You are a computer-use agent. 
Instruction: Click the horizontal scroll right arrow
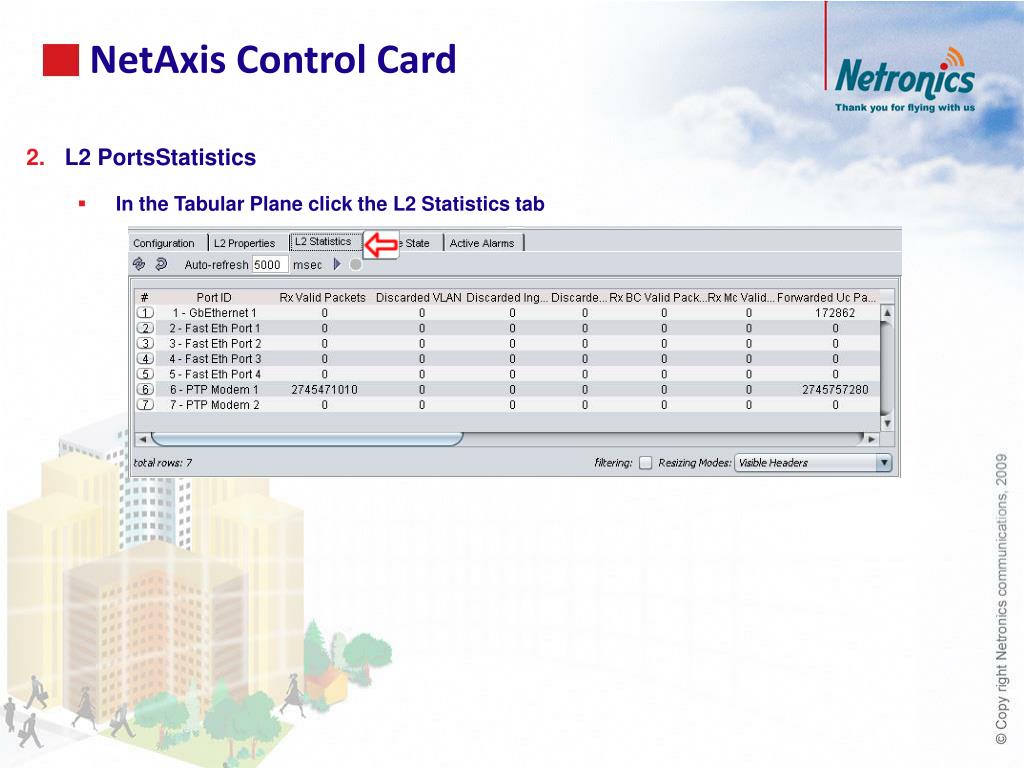coord(871,439)
